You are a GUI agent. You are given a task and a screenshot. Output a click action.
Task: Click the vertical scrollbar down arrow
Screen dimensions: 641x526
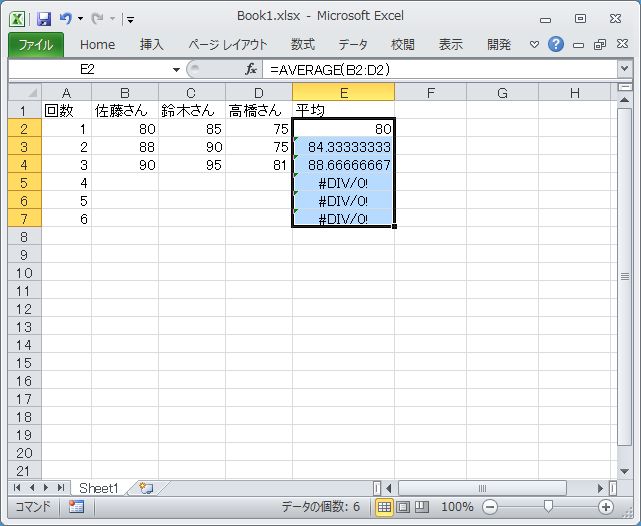(x=624, y=471)
